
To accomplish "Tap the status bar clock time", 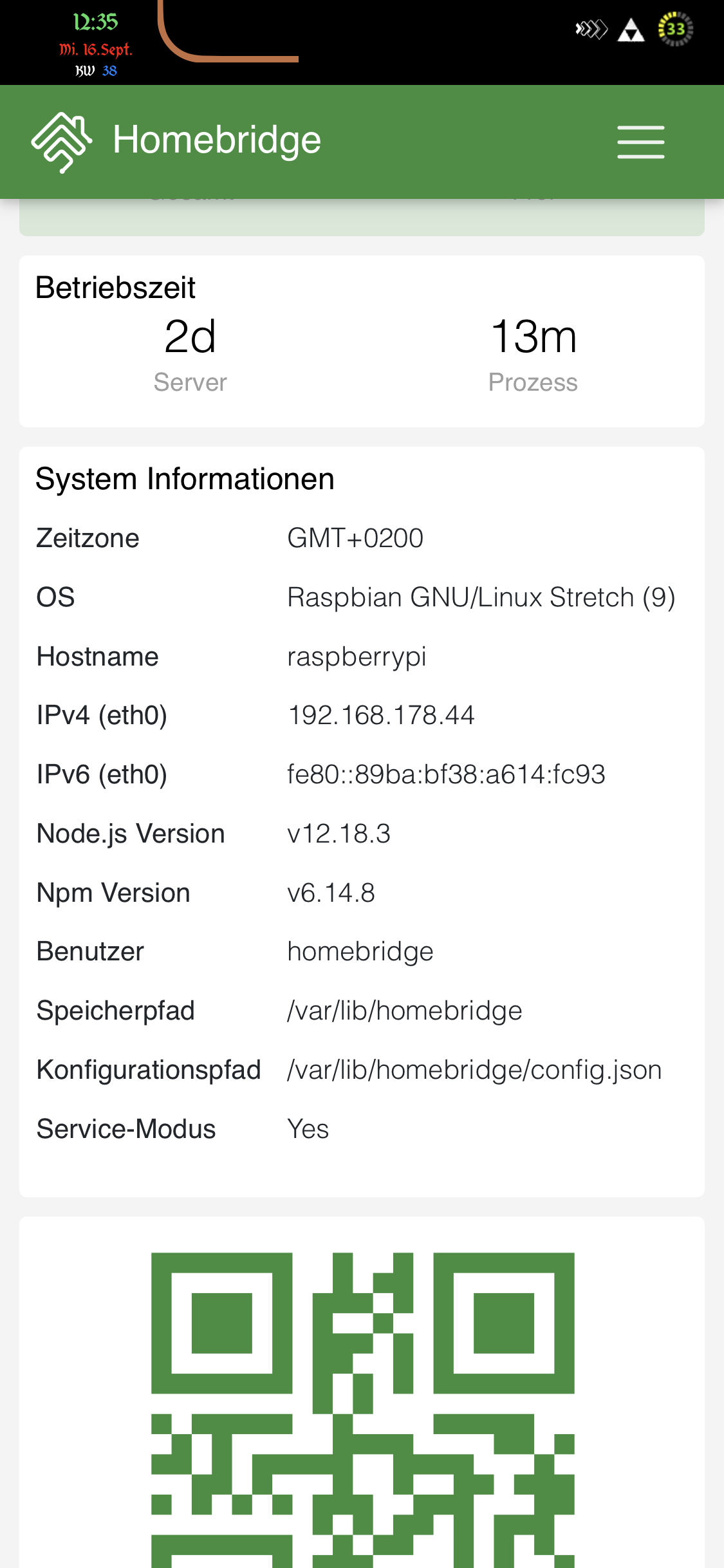I will click(95, 22).
